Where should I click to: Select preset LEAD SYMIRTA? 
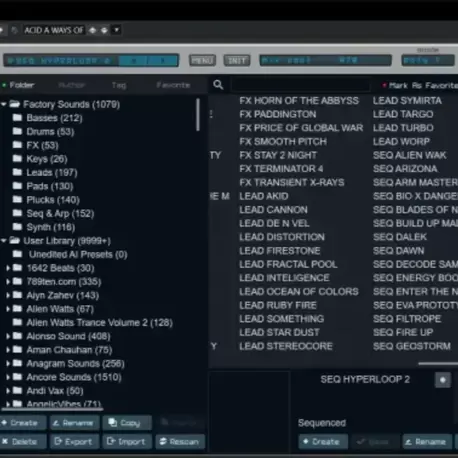[407, 101]
